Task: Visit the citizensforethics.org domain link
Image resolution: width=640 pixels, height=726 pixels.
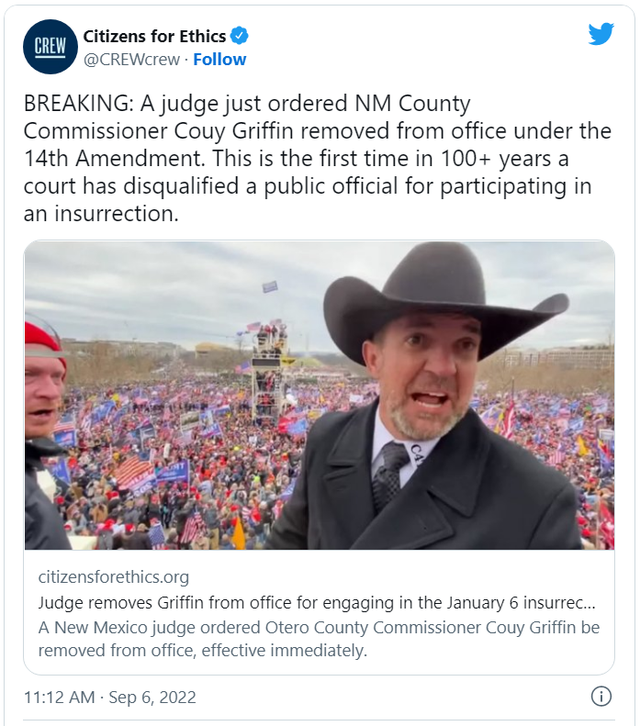Action: coord(113,577)
